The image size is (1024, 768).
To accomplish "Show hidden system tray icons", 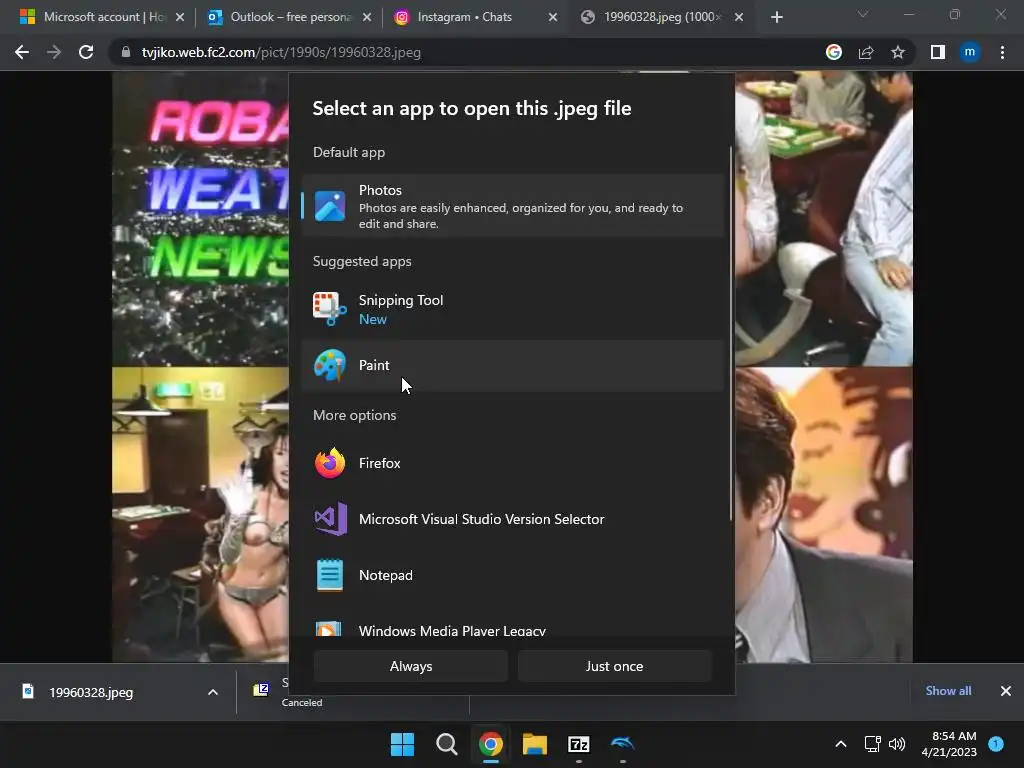I will point(841,744).
